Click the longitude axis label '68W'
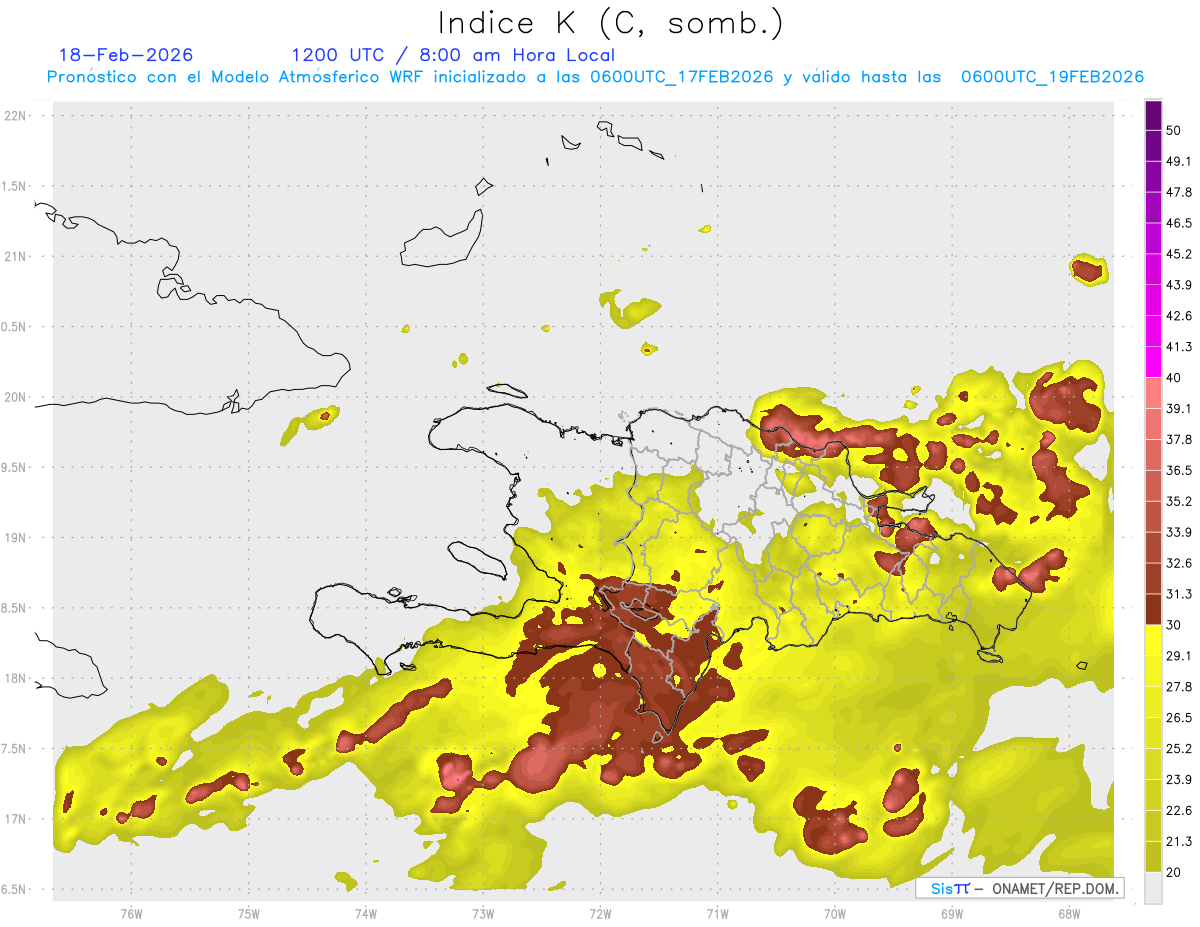 [1069, 914]
